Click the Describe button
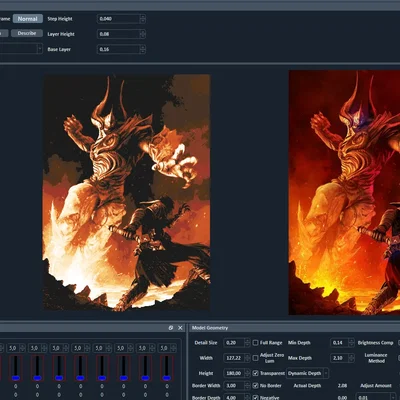Image resolution: width=400 pixels, height=400 pixels. click(27, 33)
